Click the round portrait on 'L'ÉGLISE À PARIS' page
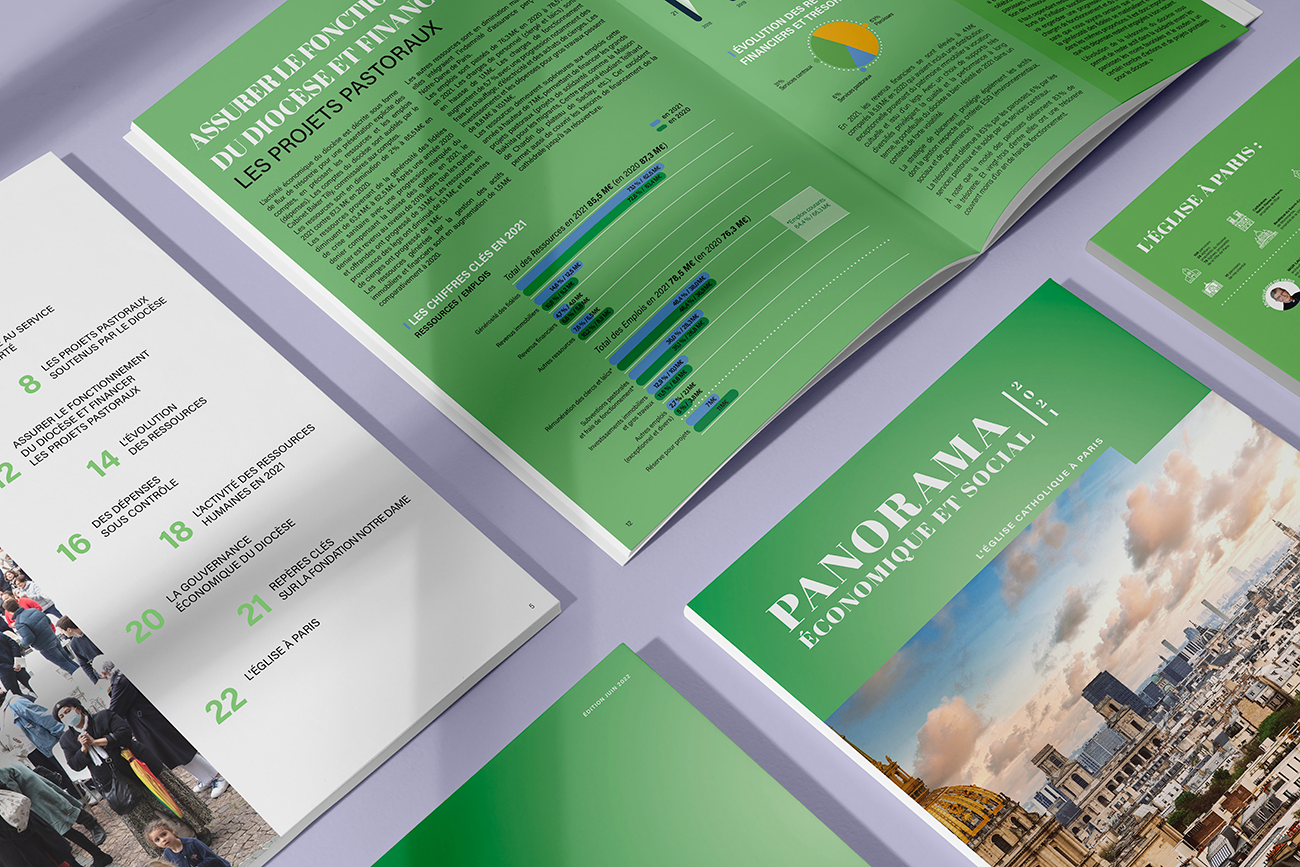 (1282, 295)
